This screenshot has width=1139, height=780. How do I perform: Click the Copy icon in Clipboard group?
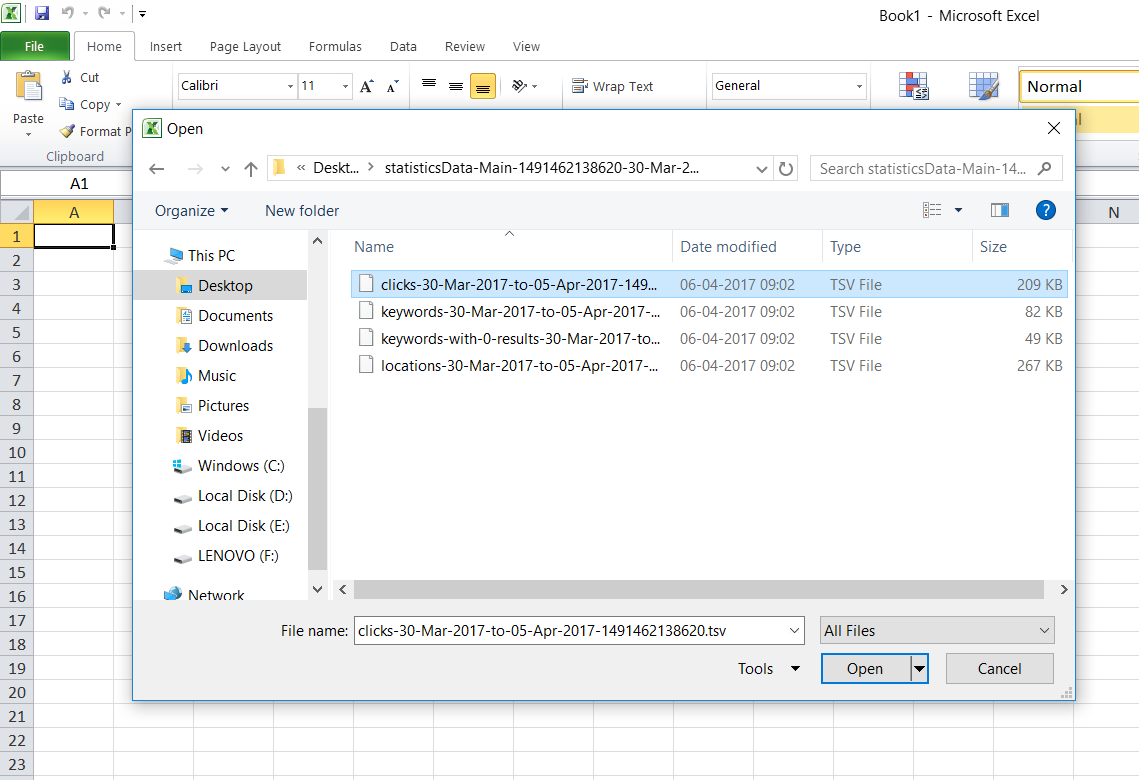pos(67,104)
